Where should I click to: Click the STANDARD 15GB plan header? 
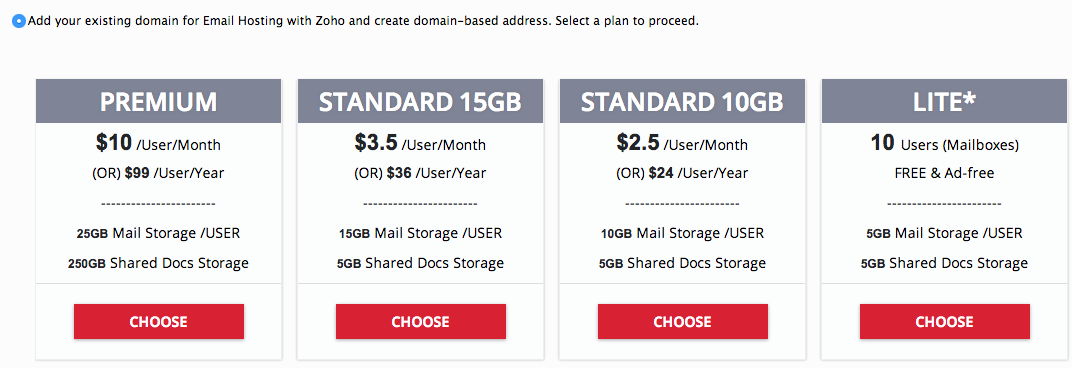point(420,101)
